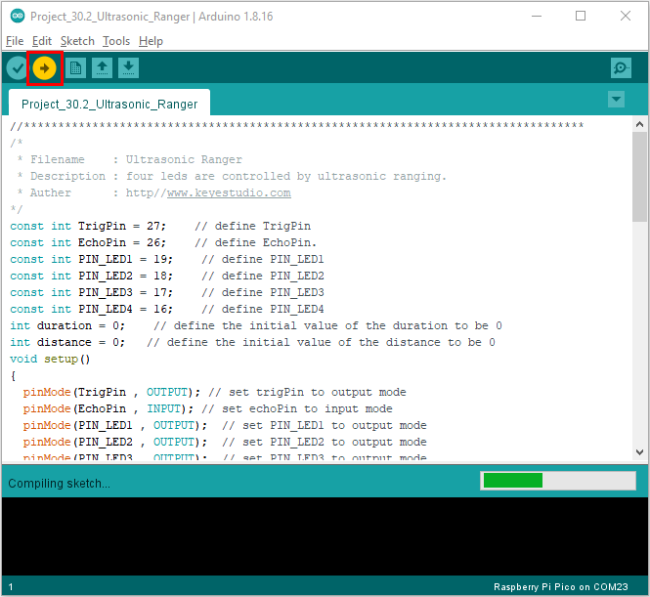This screenshot has width=650, height=597.
Task: Click the vertical scrollbar thumb in the editor
Action: pos(639,177)
